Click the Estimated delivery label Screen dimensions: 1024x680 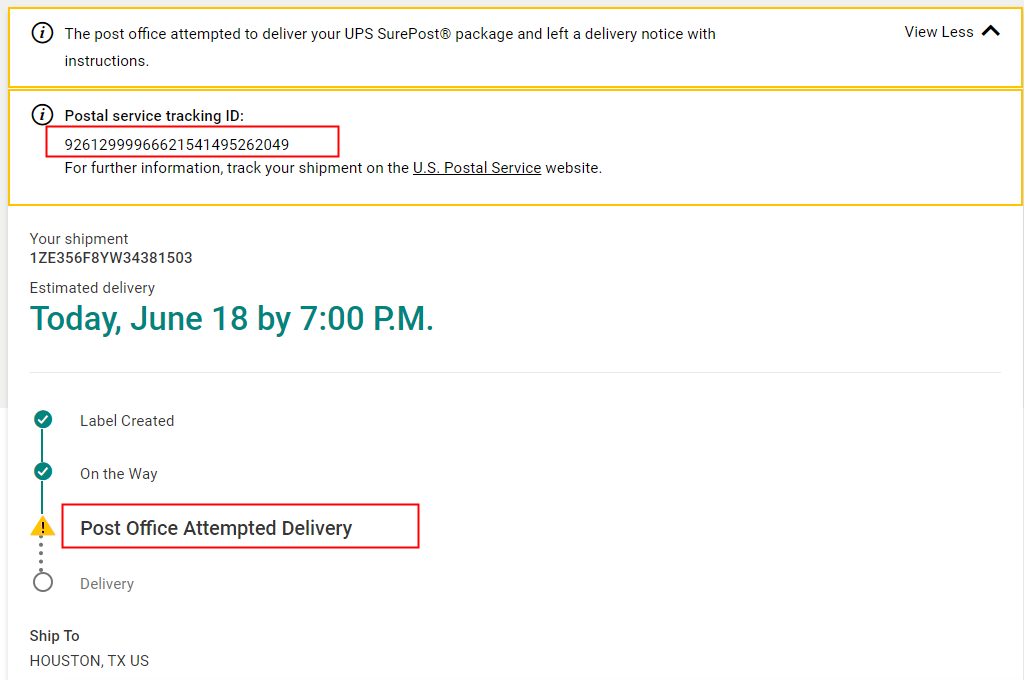coord(92,288)
